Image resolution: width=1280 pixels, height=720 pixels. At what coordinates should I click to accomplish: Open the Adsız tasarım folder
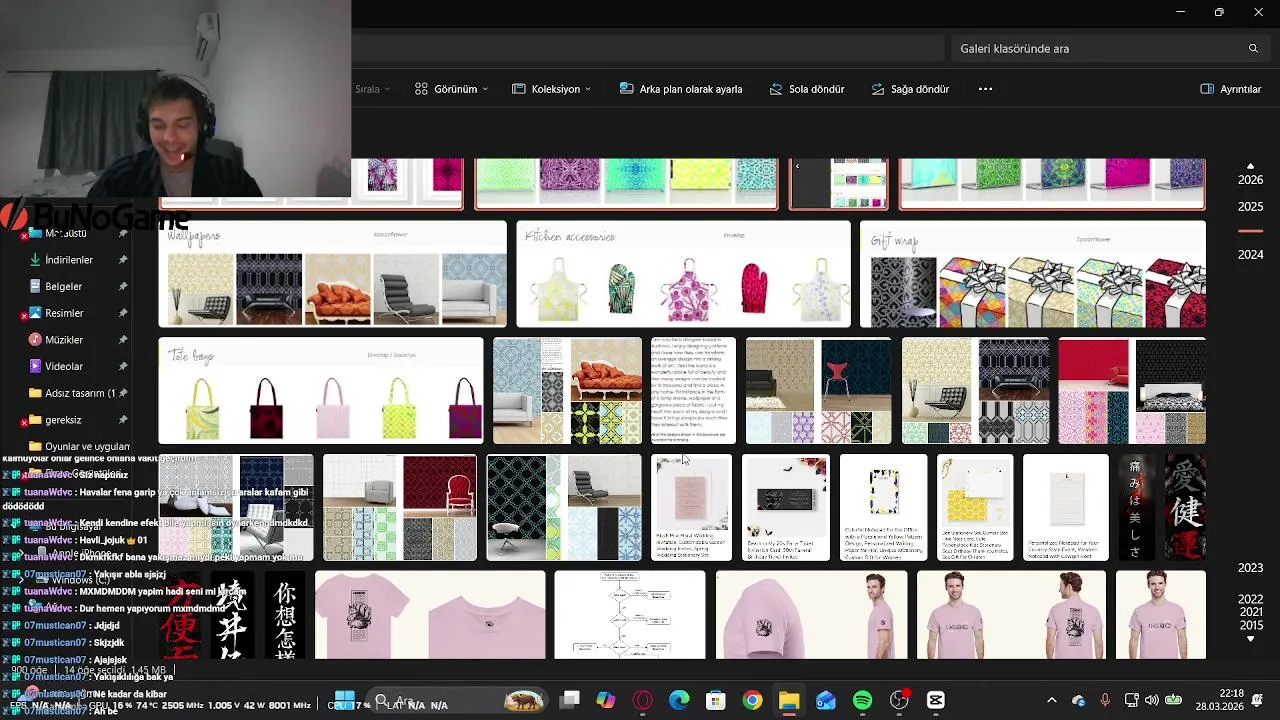pyautogui.click(x=79, y=393)
